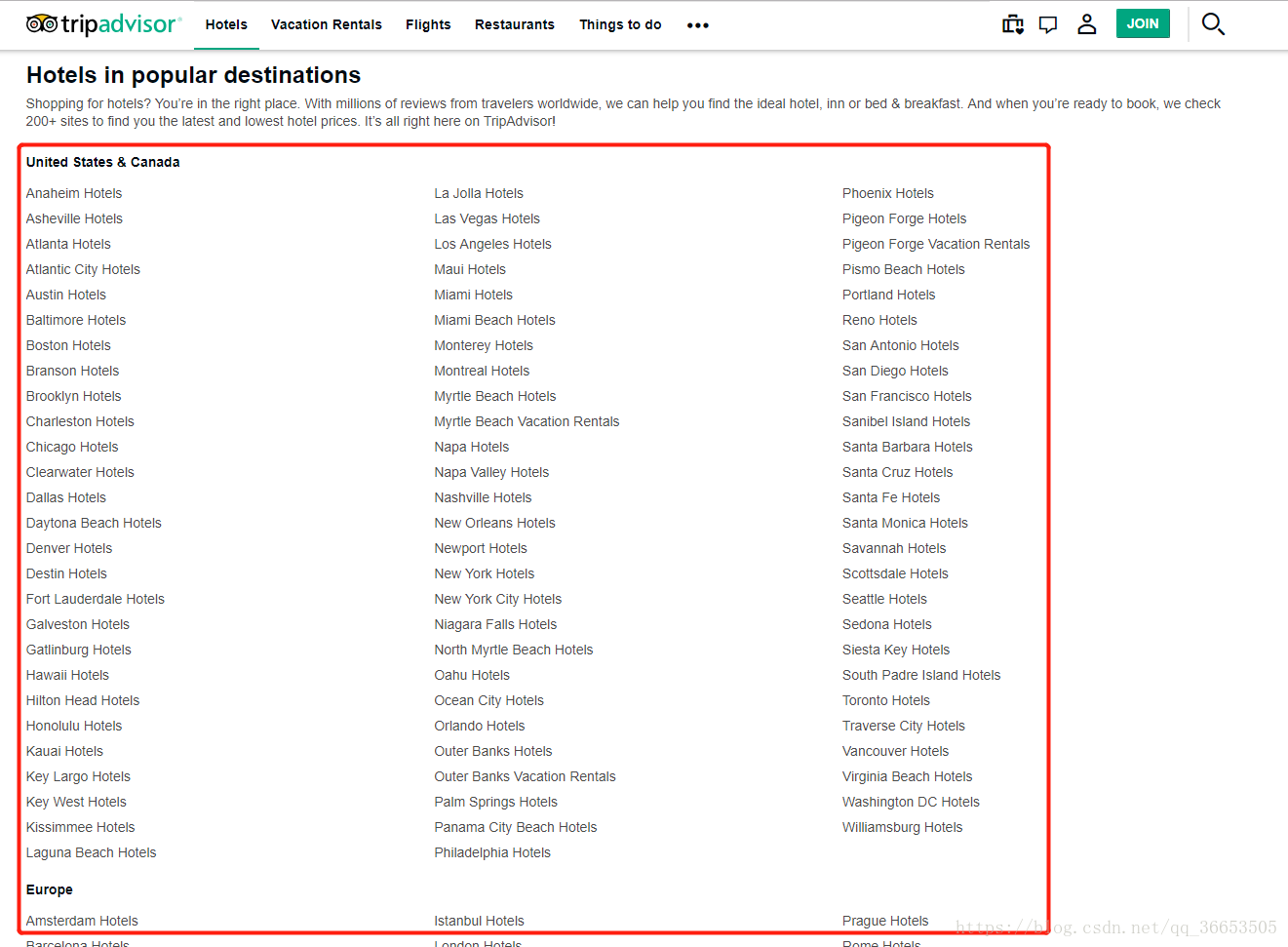Open Daytona Beach Hotels link
Image resolution: width=1288 pixels, height=947 pixels.
[x=94, y=523]
